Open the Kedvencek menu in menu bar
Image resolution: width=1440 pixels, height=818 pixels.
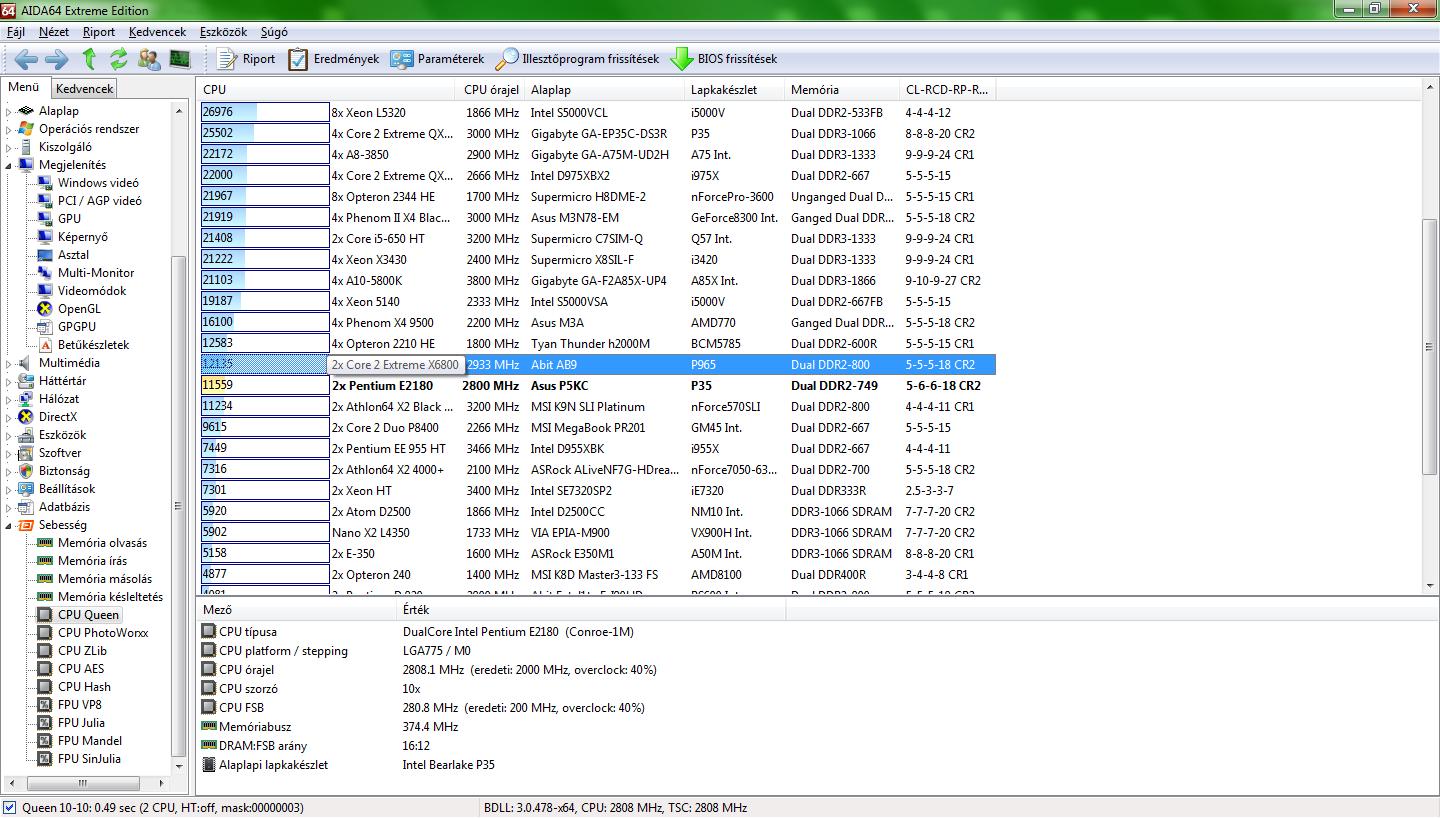click(x=157, y=32)
